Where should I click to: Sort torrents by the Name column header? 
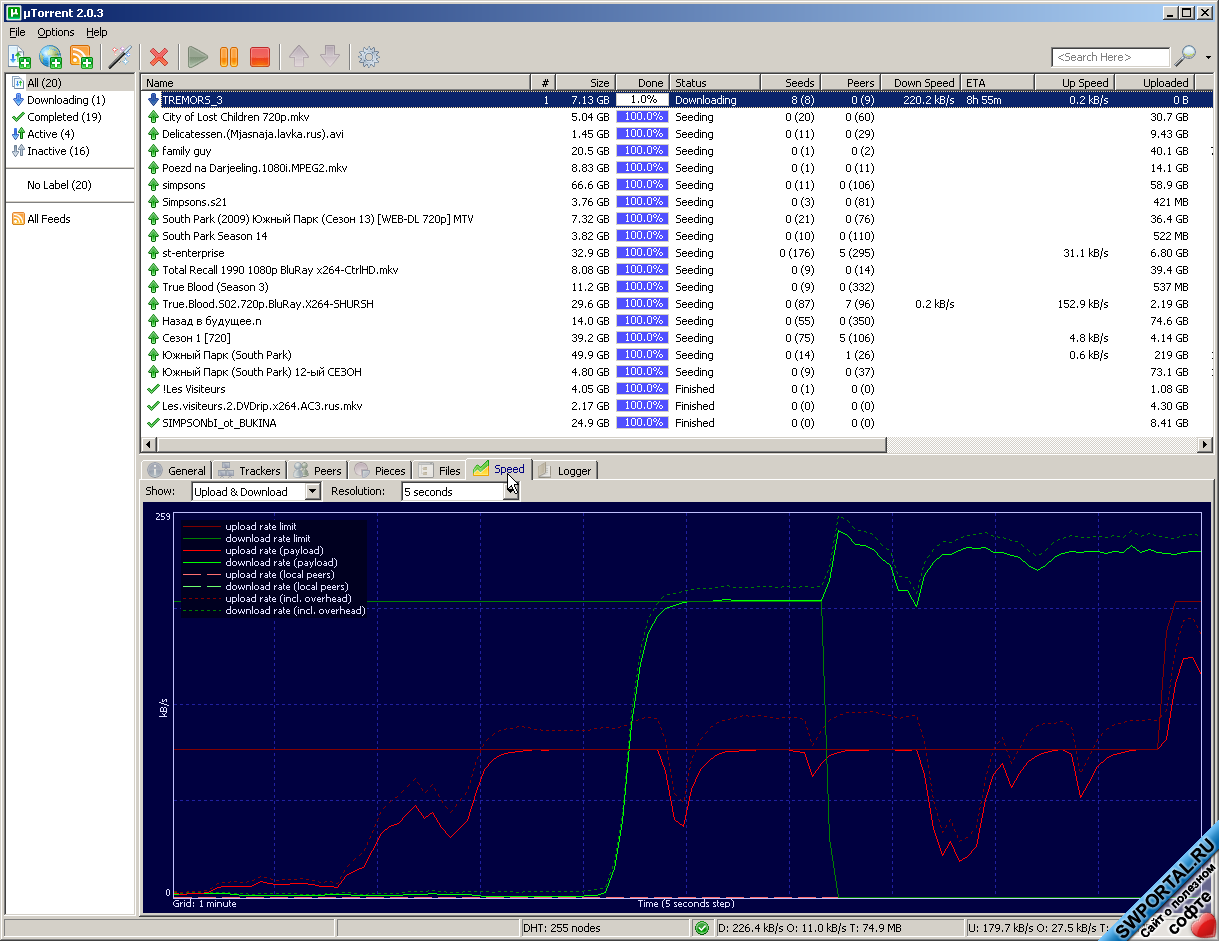click(x=335, y=83)
